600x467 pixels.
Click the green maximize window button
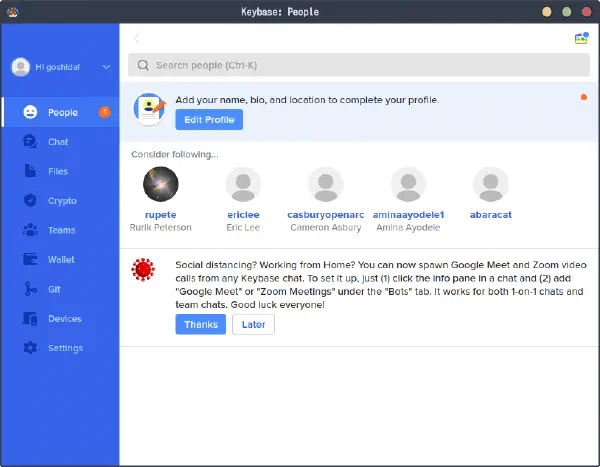[x=567, y=12]
